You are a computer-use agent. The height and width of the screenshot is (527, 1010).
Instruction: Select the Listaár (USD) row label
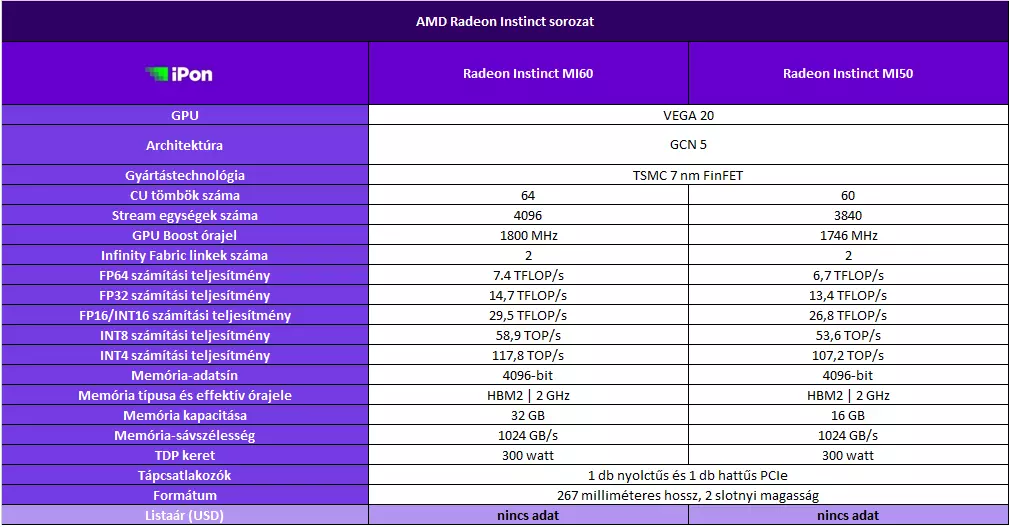pyautogui.click(x=185, y=515)
